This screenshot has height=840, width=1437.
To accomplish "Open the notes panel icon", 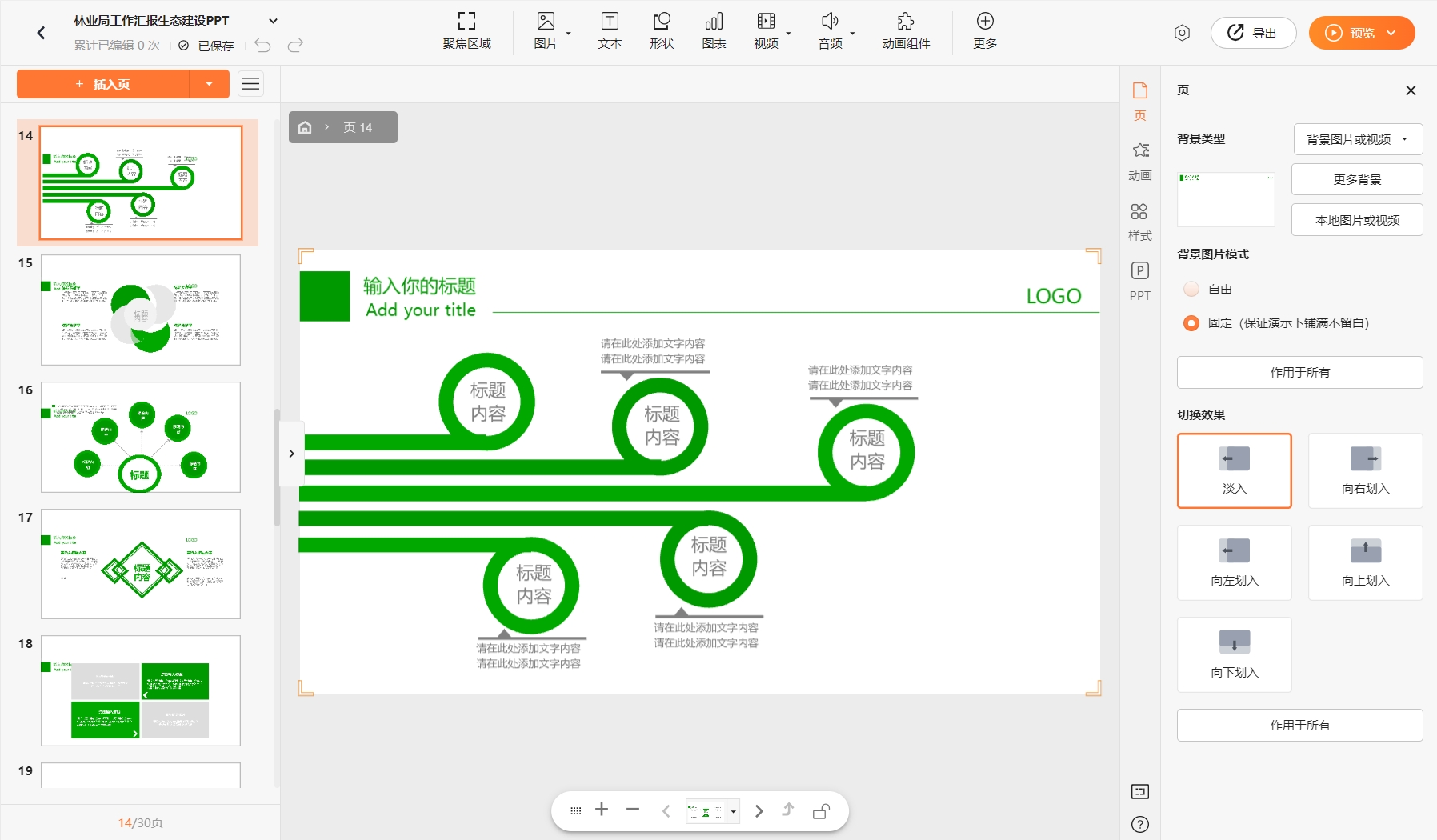I will tap(1140, 792).
